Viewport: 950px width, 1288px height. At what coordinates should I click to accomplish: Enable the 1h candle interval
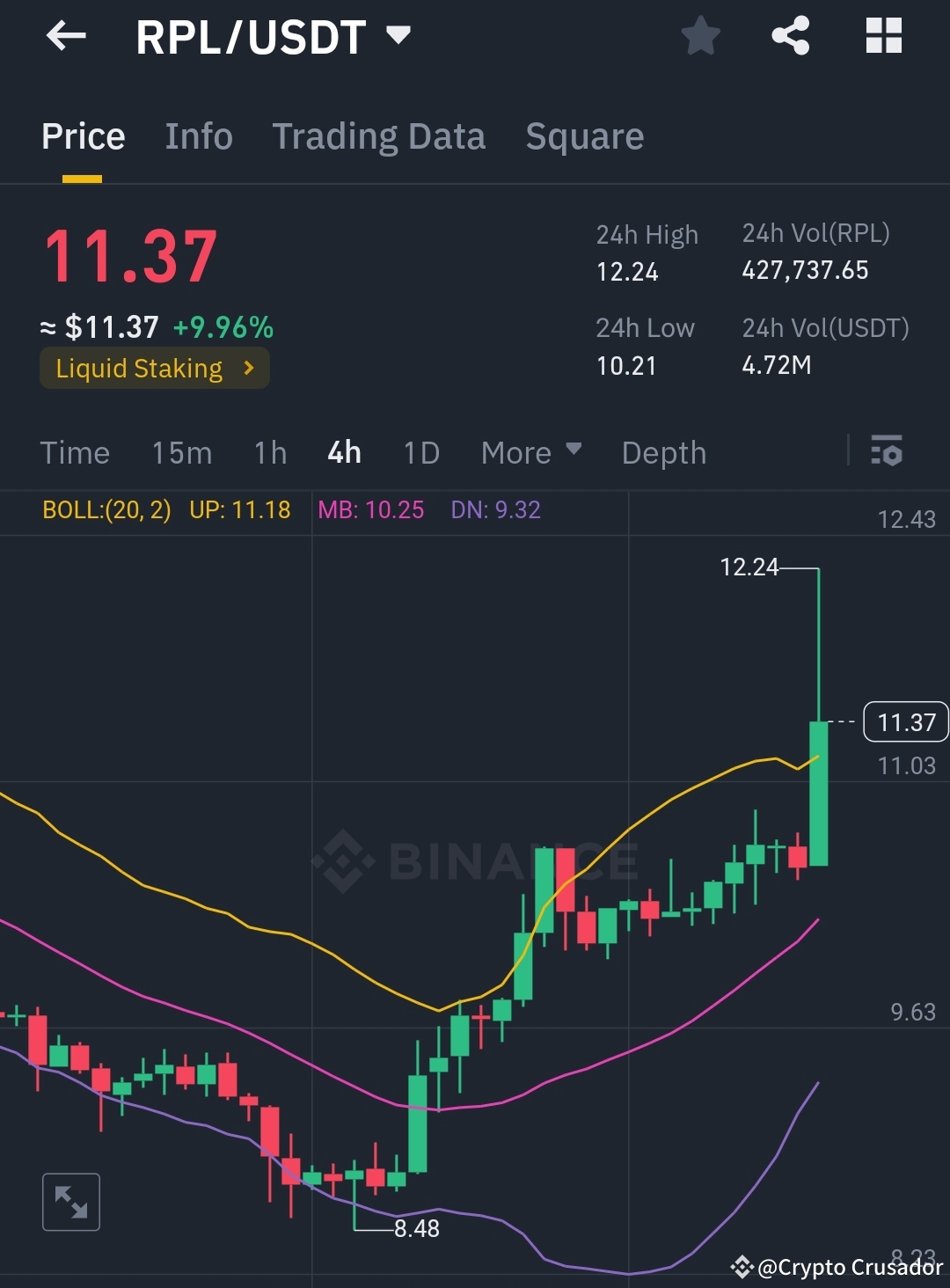point(269,452)
